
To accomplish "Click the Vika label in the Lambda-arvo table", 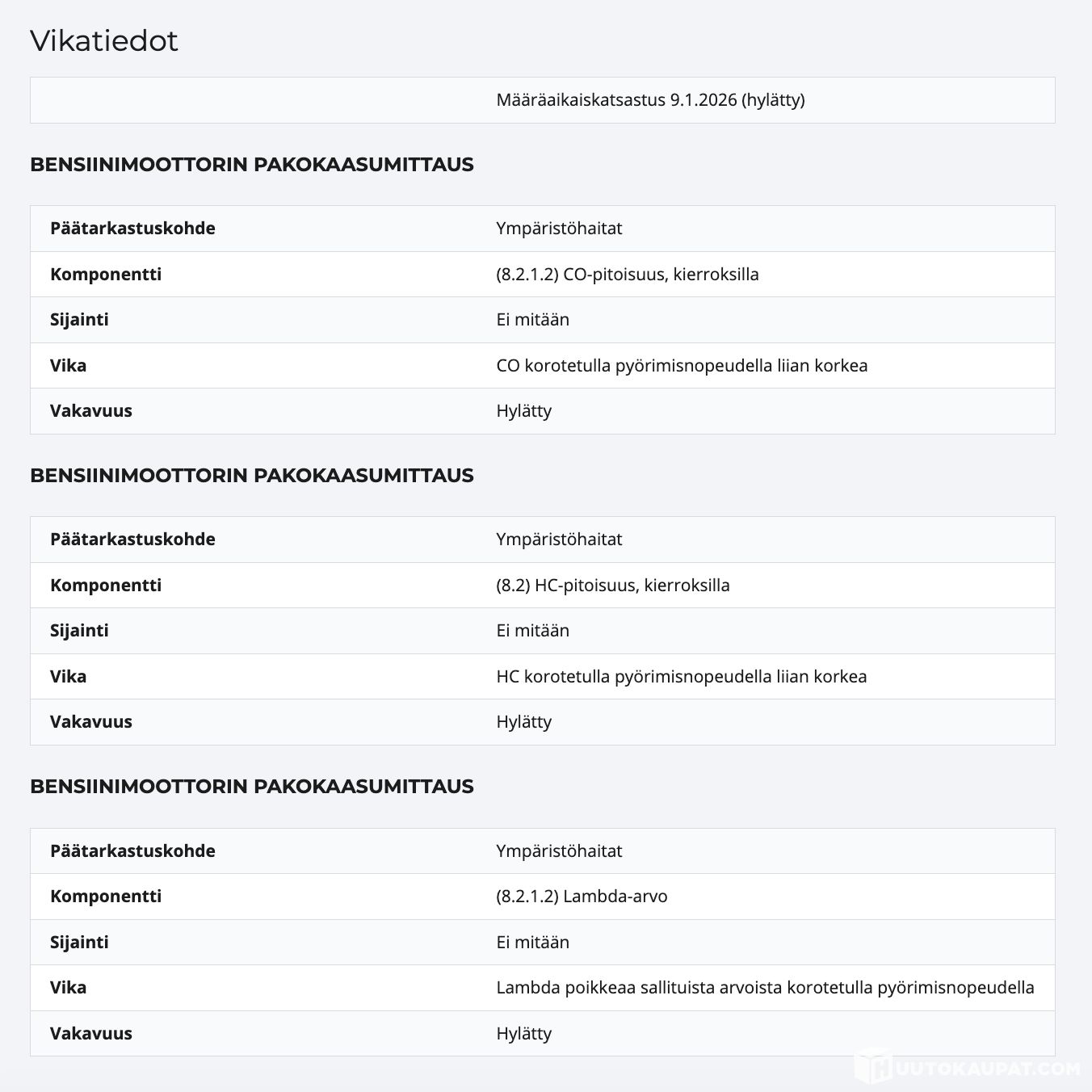I will 68,987.
